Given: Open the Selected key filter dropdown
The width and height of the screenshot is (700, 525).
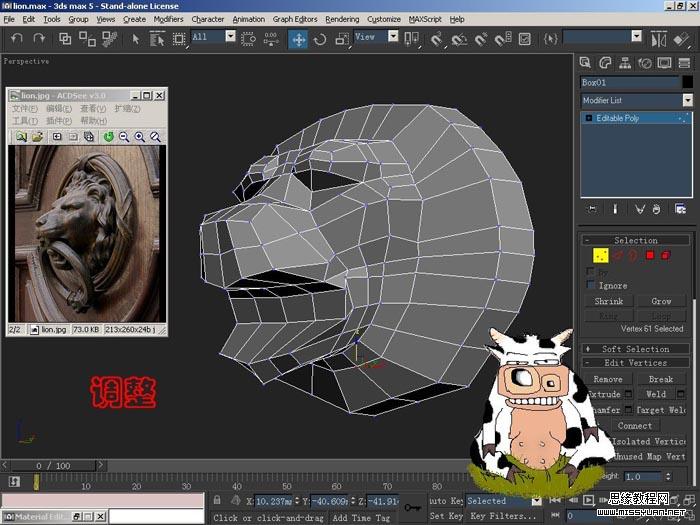Looking at the screenshot, I should [x=537, y=500].
